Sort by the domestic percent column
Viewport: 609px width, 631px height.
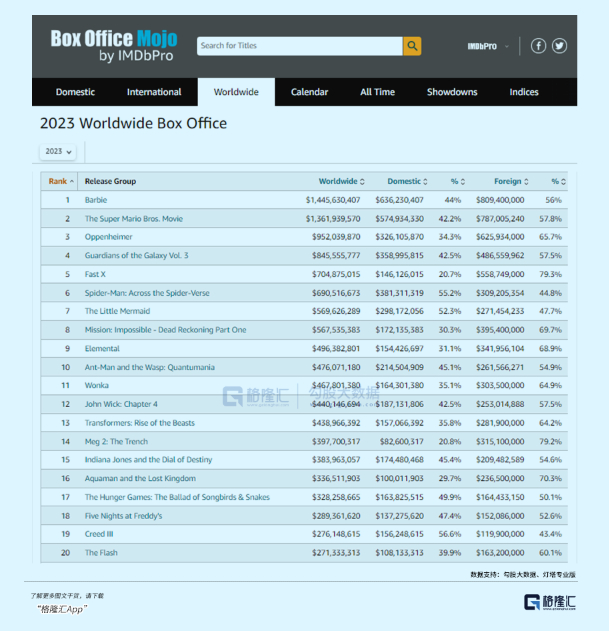coord(458,181)
